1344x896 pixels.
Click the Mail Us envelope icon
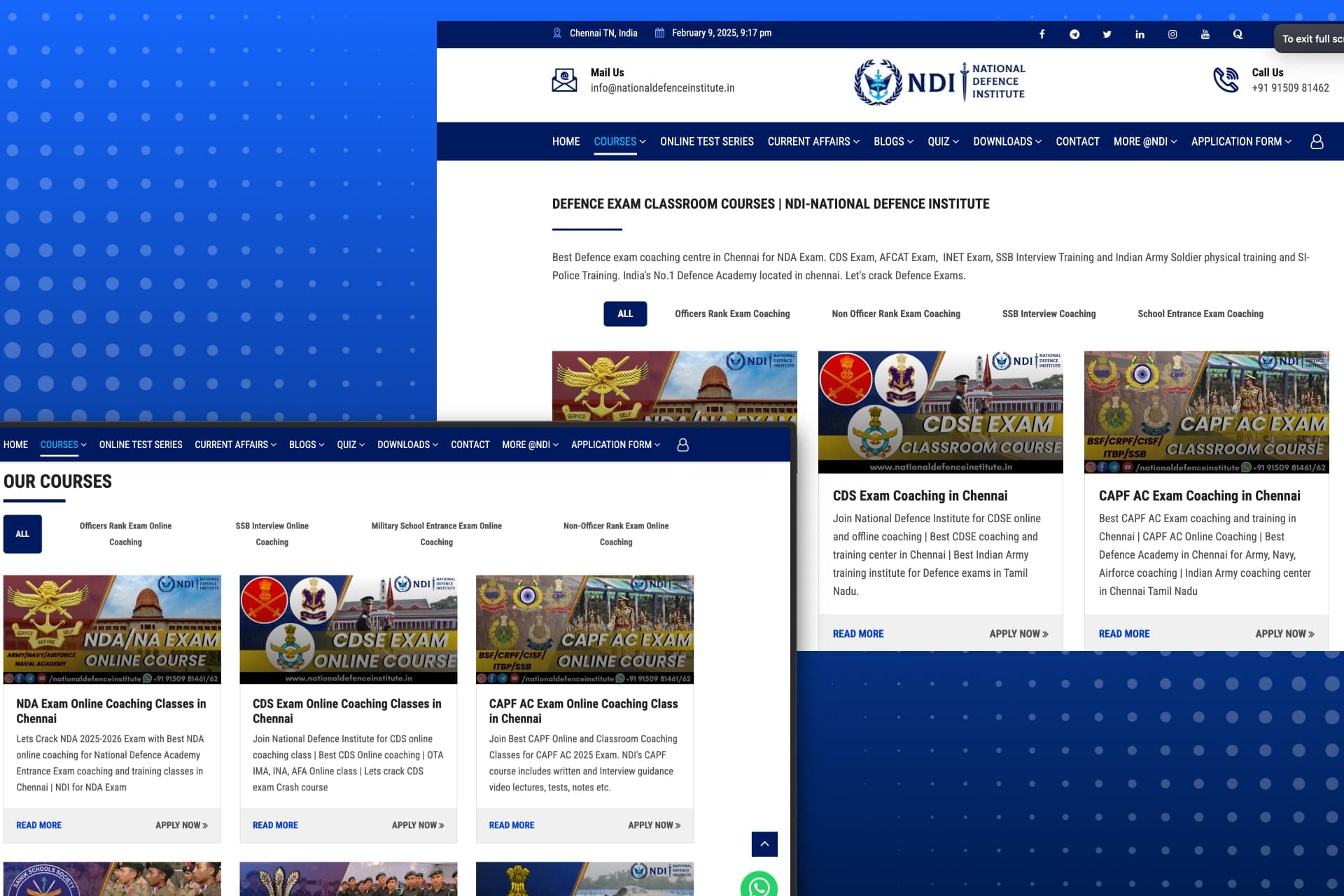(x=564, y=79)
